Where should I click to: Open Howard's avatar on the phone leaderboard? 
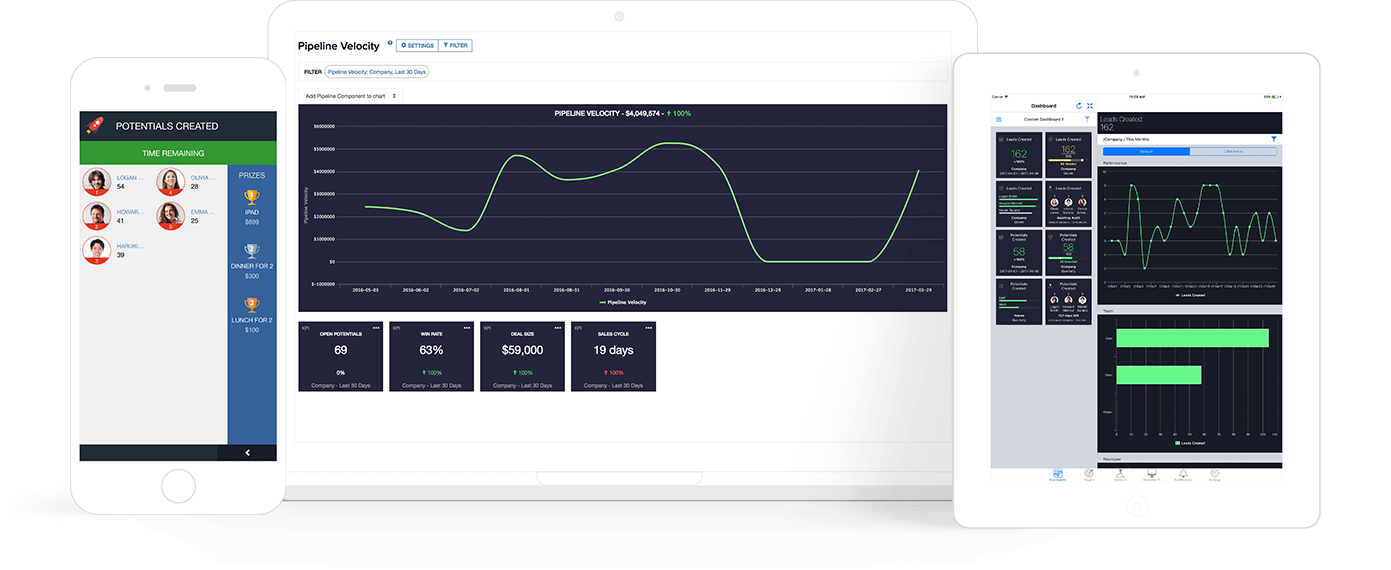[97, 216]
